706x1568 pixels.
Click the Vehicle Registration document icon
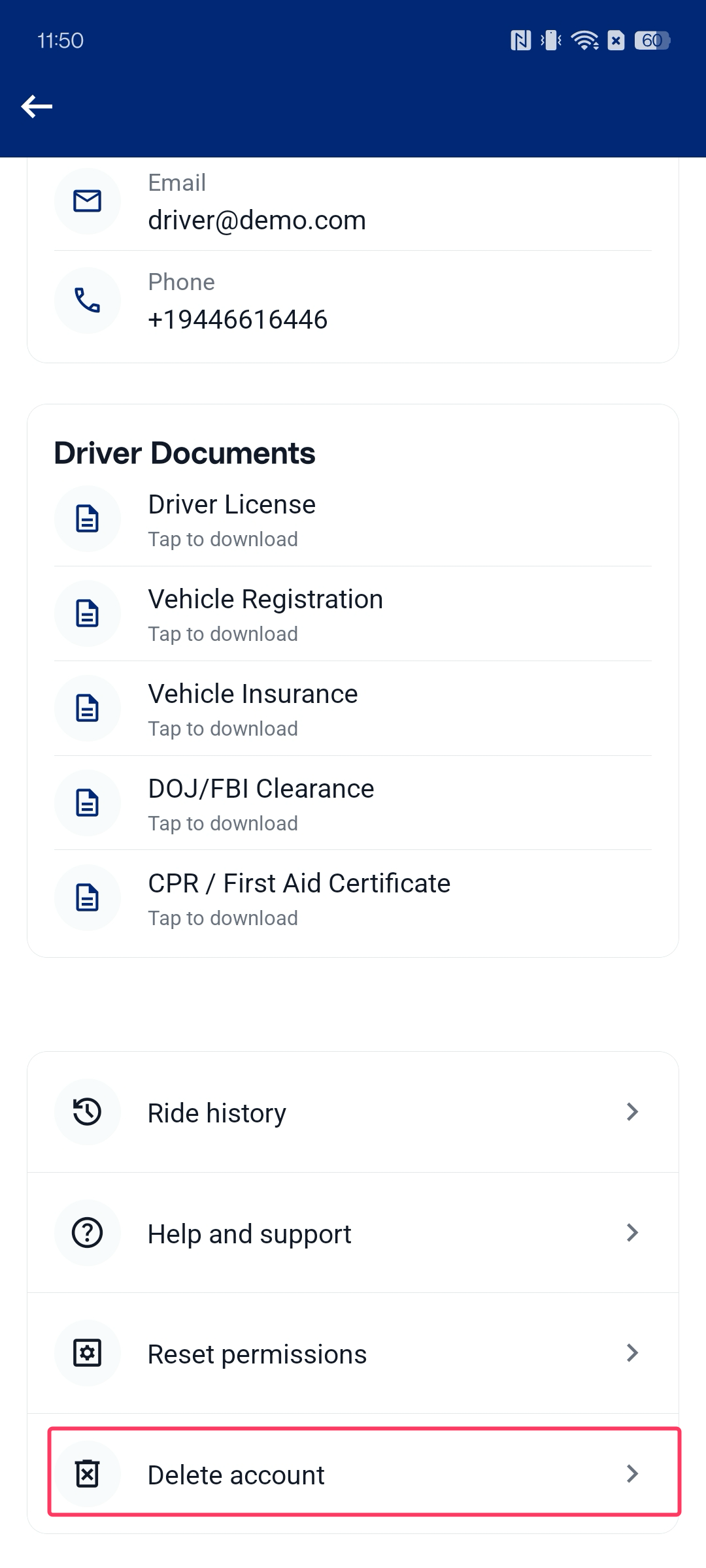87,613
